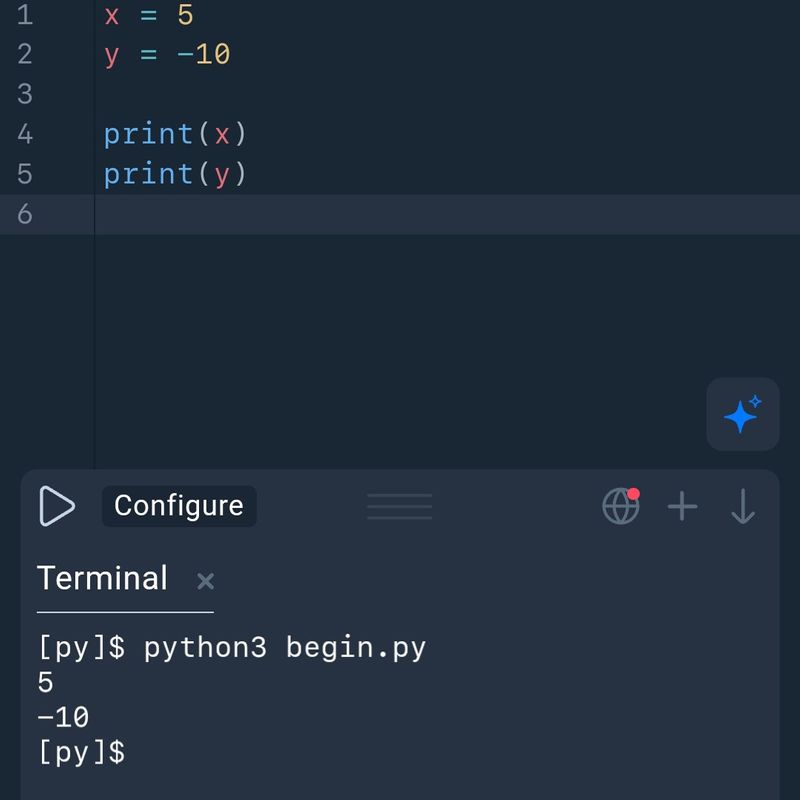The height and width of the screenshot is (800, 800).
Task: Focus the last '[py]$' terminal prompt
Action: tap(82, 752)
